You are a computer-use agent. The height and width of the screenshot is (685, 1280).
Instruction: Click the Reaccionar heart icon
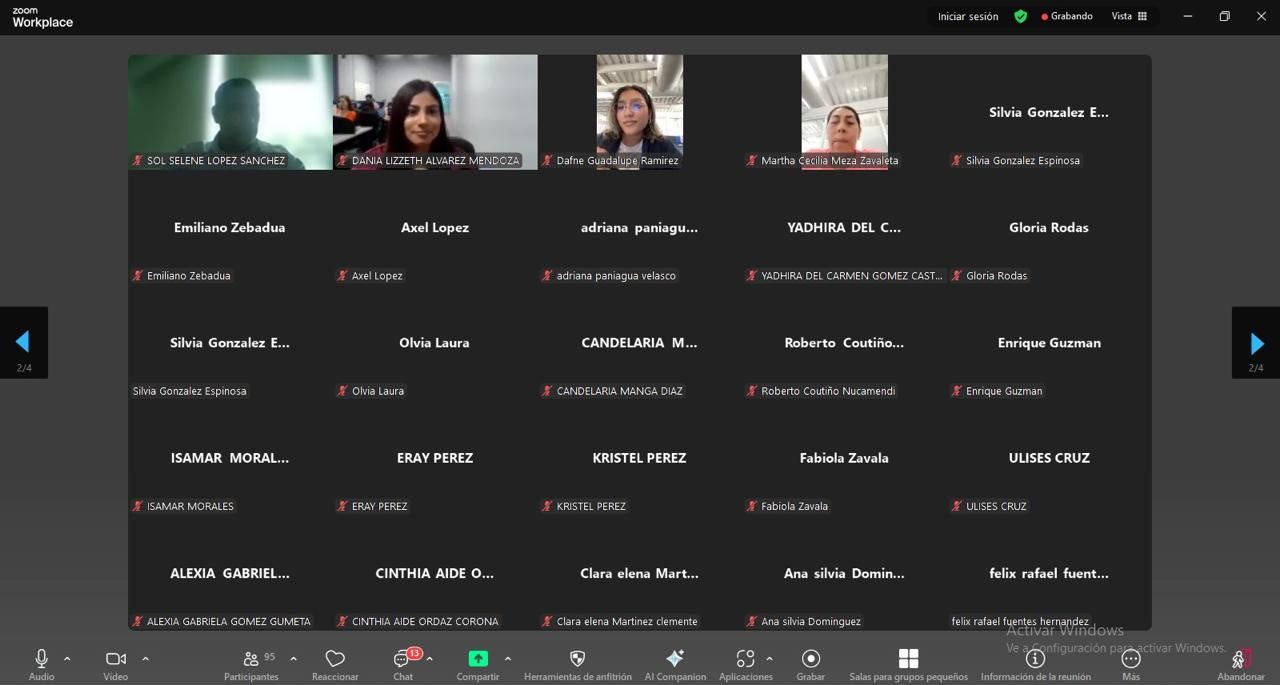[335, 659]
